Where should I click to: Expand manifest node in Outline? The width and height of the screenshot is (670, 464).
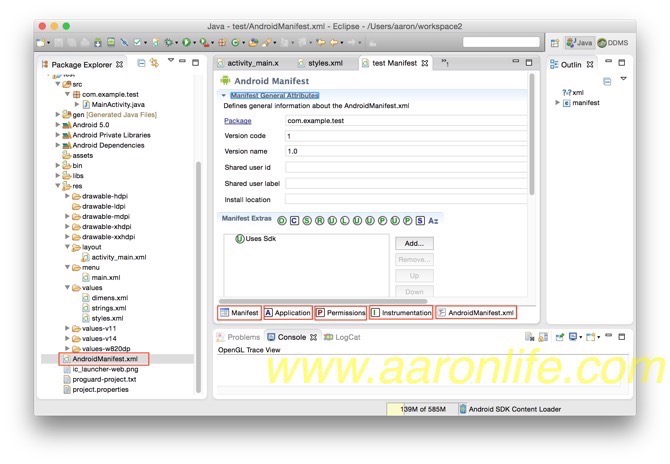click(x=557, y=103)
